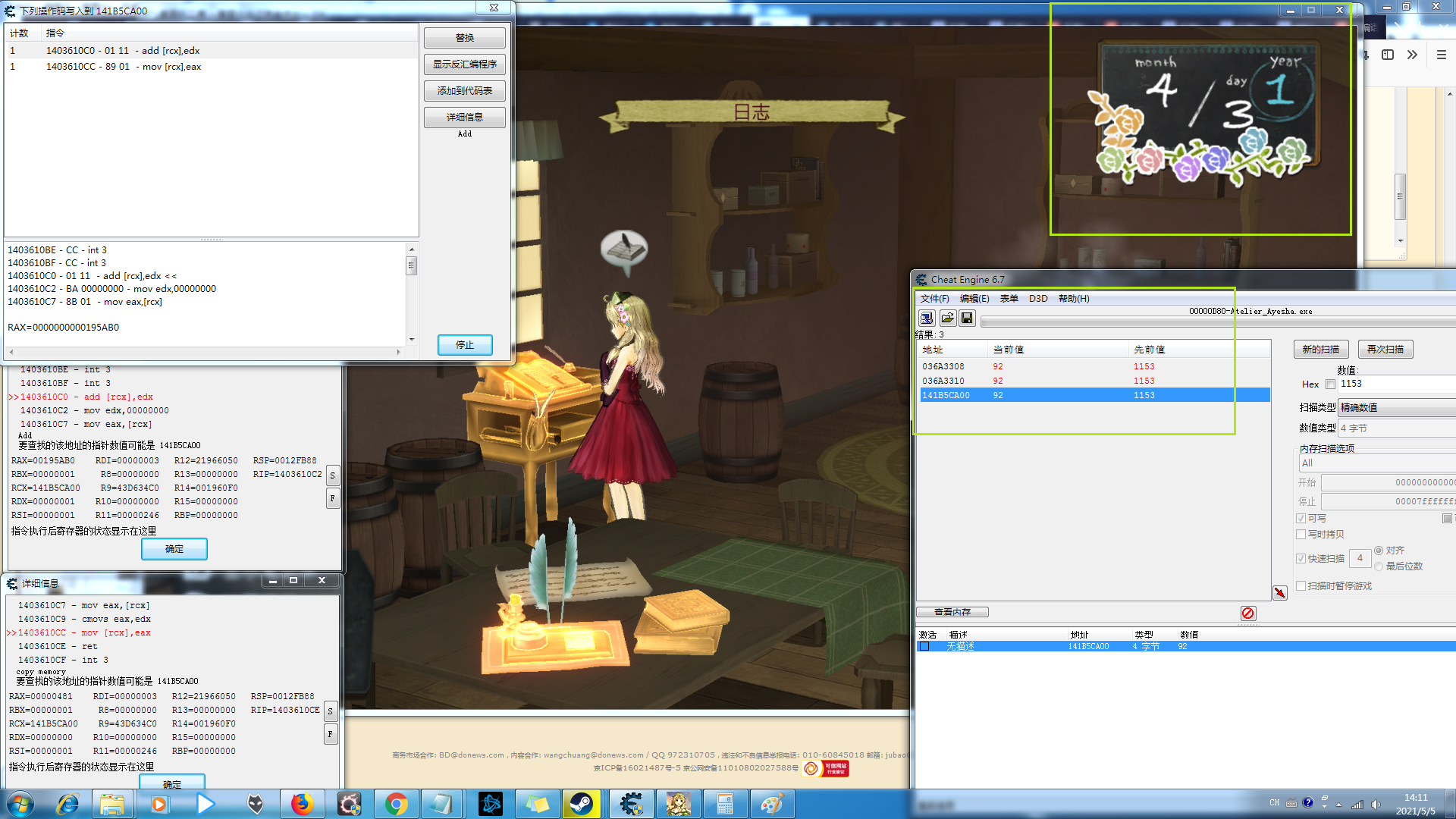Click the red no-entry clear list icon
The height and width of the screenshot is (819, 1456).
coord(1248,613)
